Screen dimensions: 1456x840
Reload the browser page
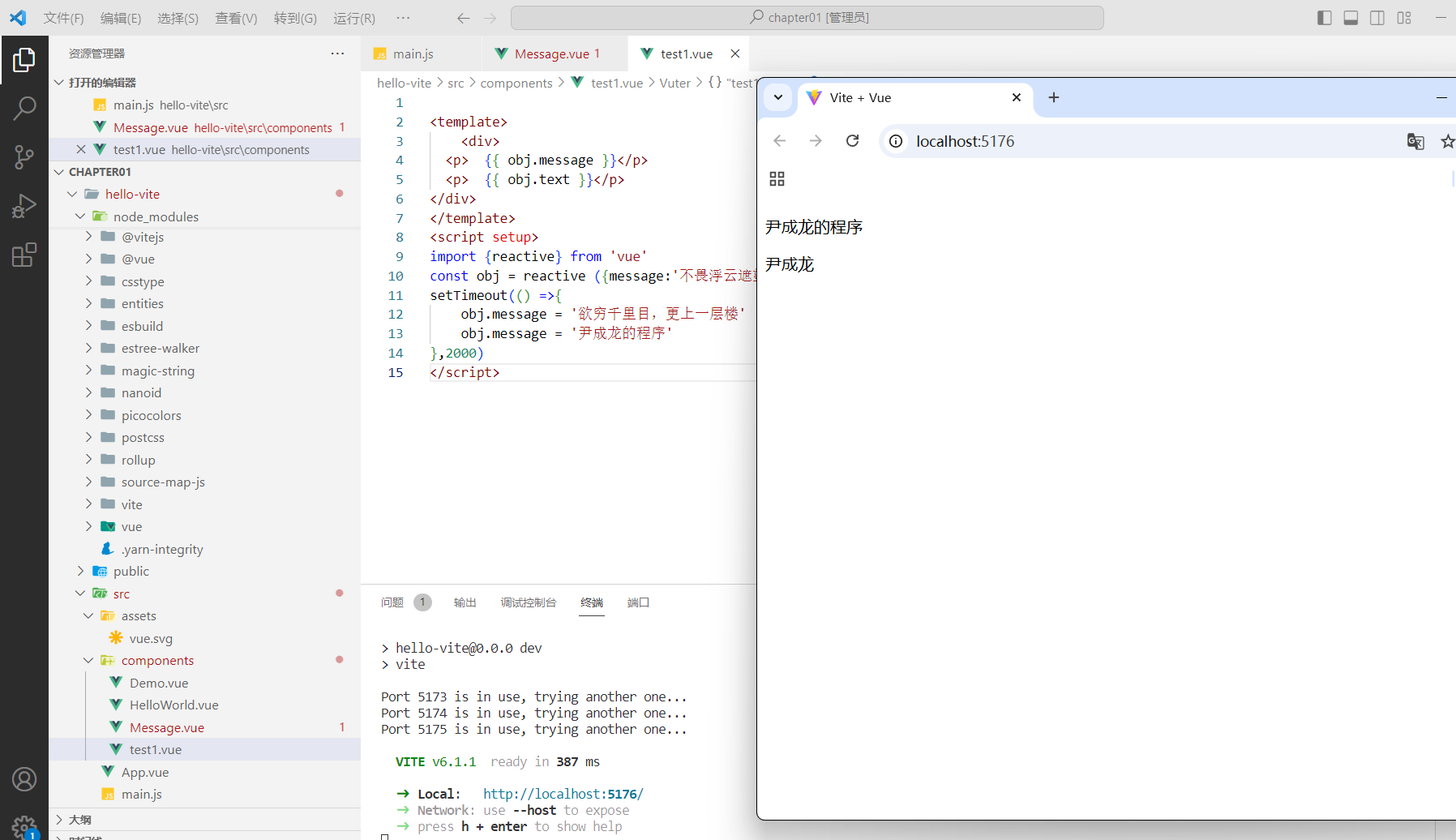point(852,141)
